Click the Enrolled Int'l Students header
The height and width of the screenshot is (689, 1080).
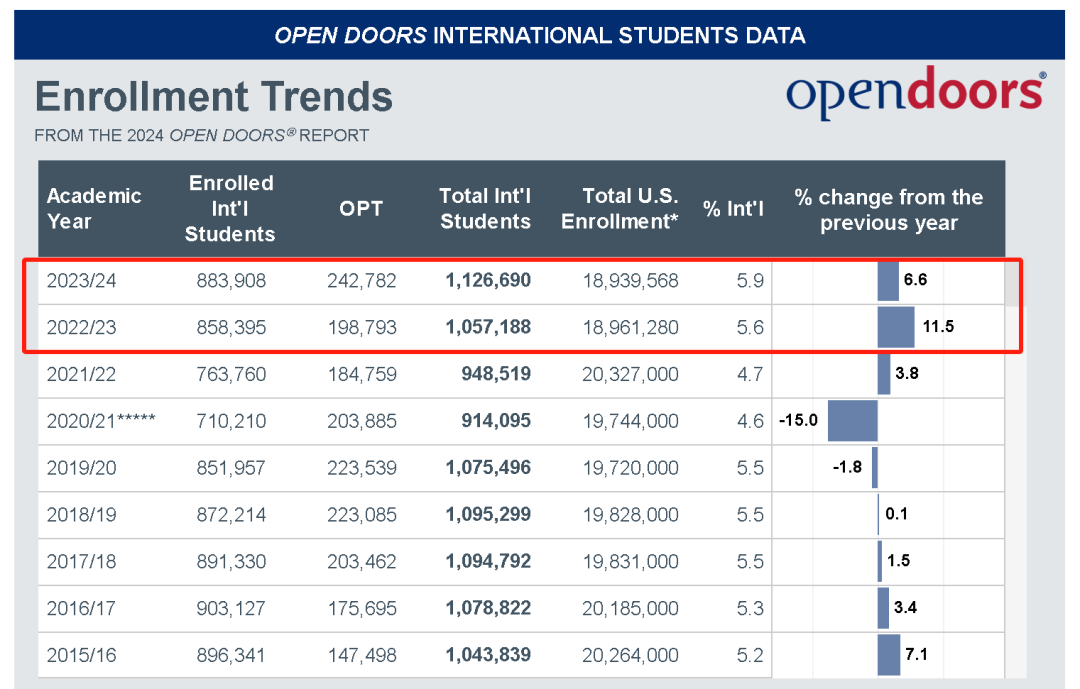click(230, 208)
